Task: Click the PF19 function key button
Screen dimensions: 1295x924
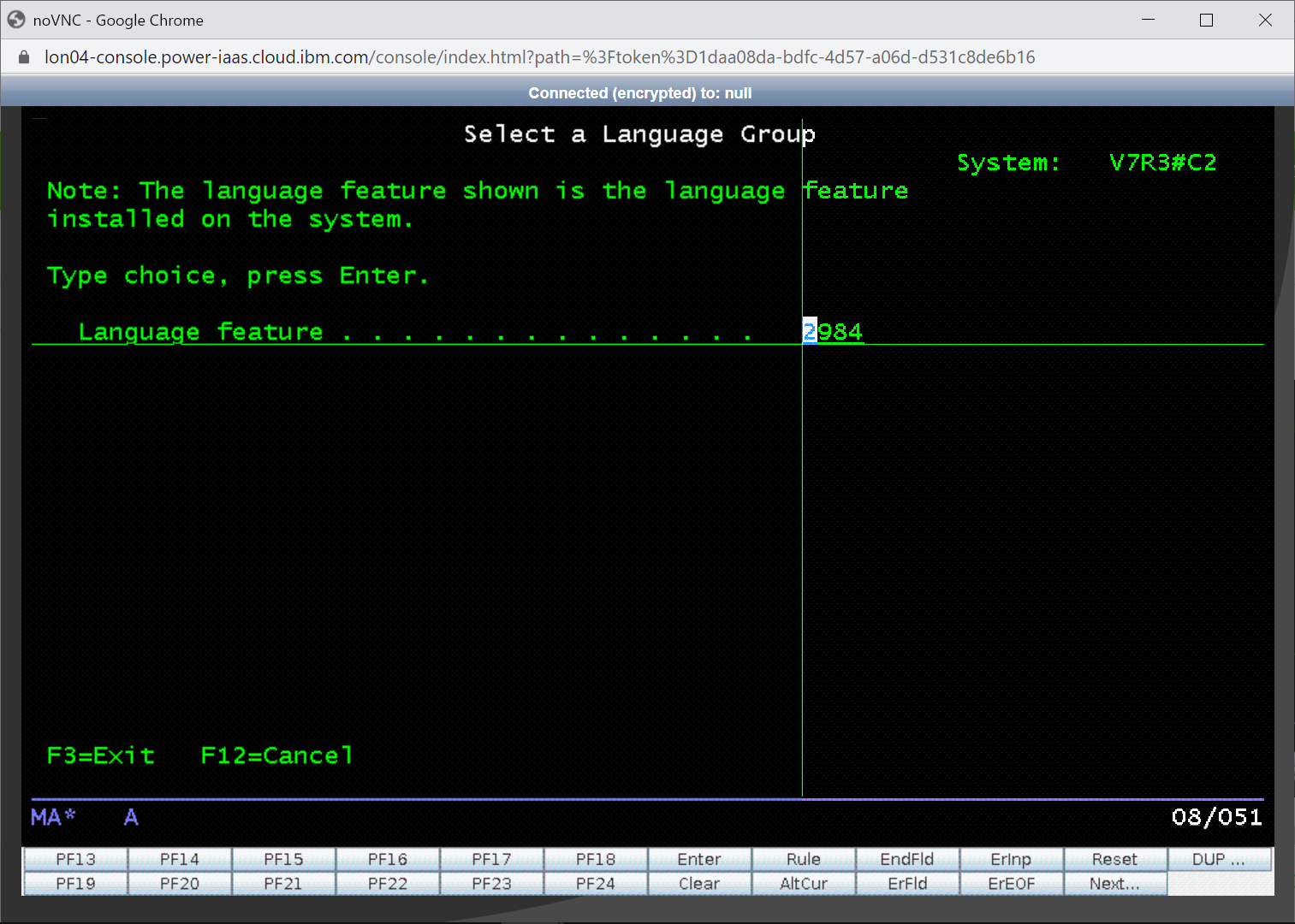Action: pyautogui.click(x=75, y=884)
